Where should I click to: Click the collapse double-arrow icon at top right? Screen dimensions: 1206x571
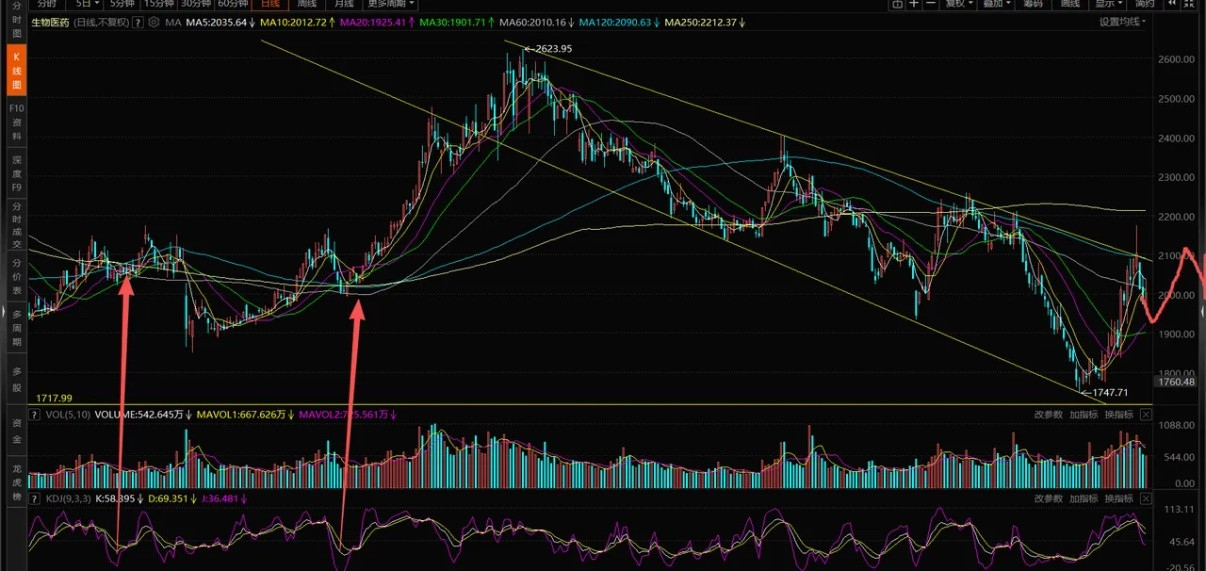pos(1171,4)
